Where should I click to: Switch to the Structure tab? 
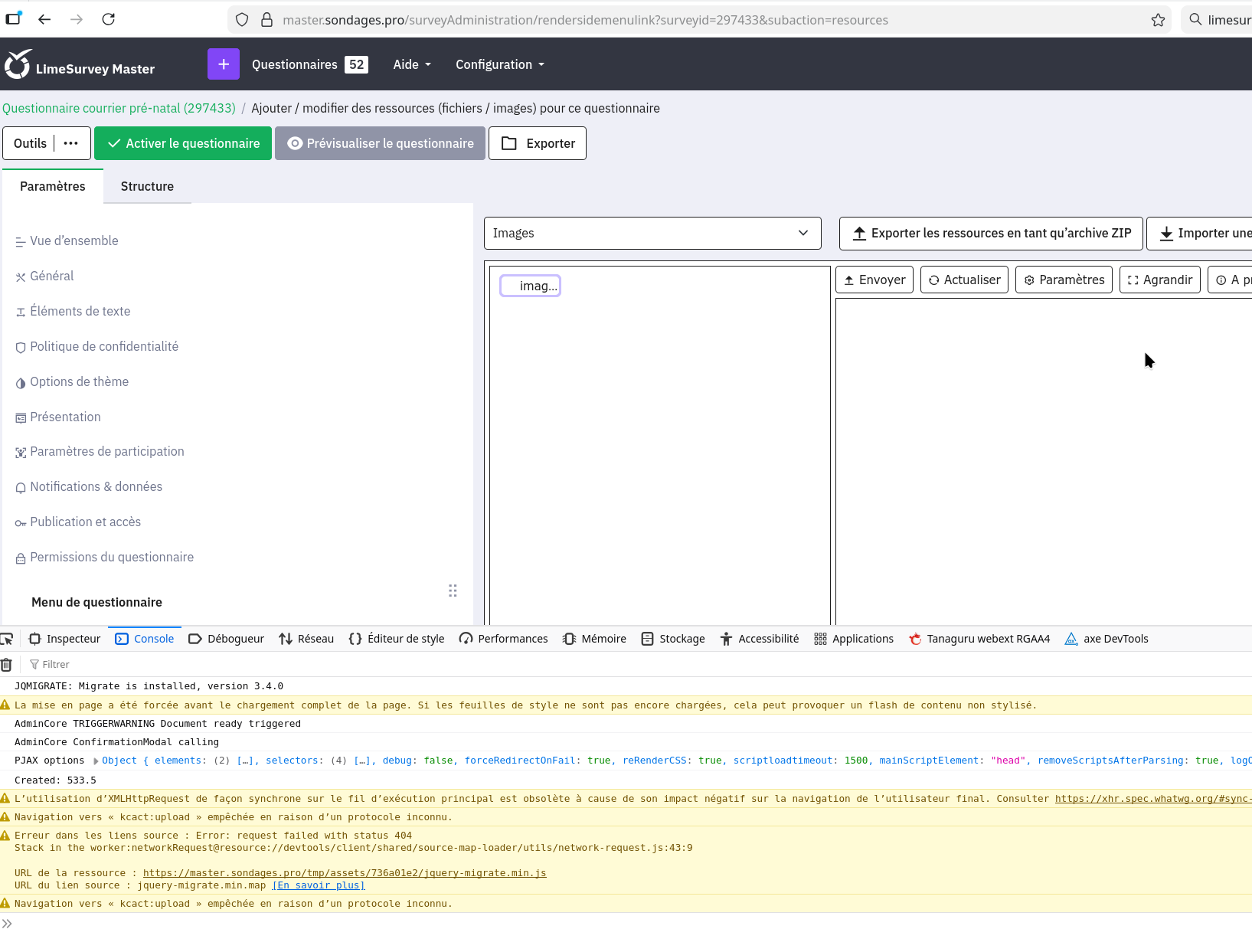point(147,186)
